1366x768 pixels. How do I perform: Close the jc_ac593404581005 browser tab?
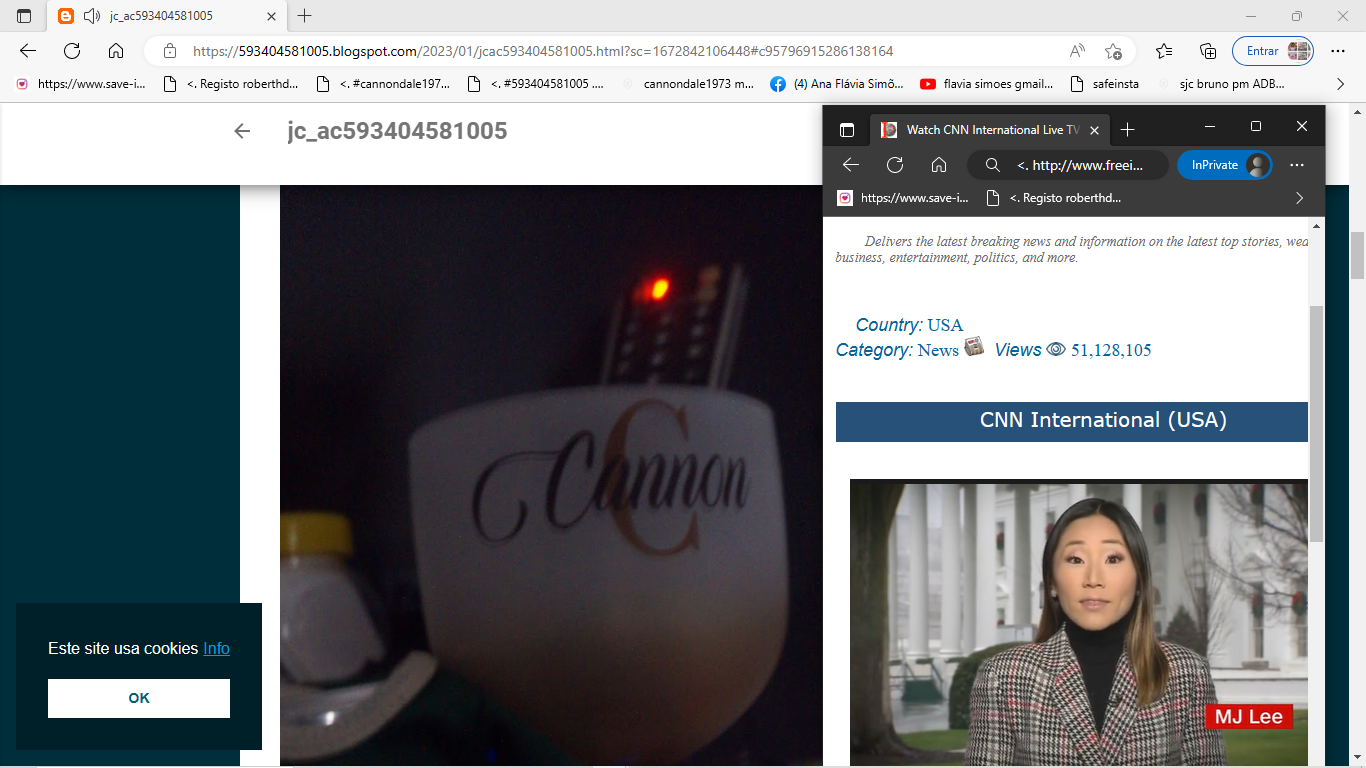click(x=270, y=16)
